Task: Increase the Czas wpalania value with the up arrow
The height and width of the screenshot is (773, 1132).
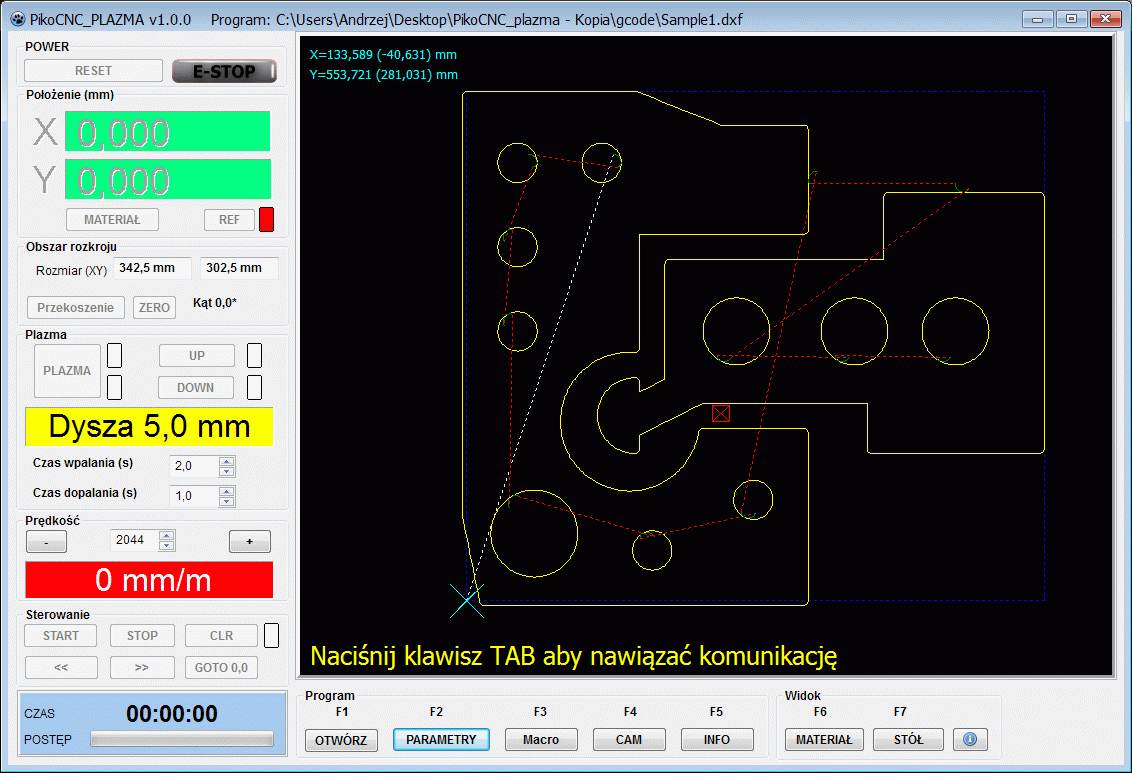Action: 227,461
